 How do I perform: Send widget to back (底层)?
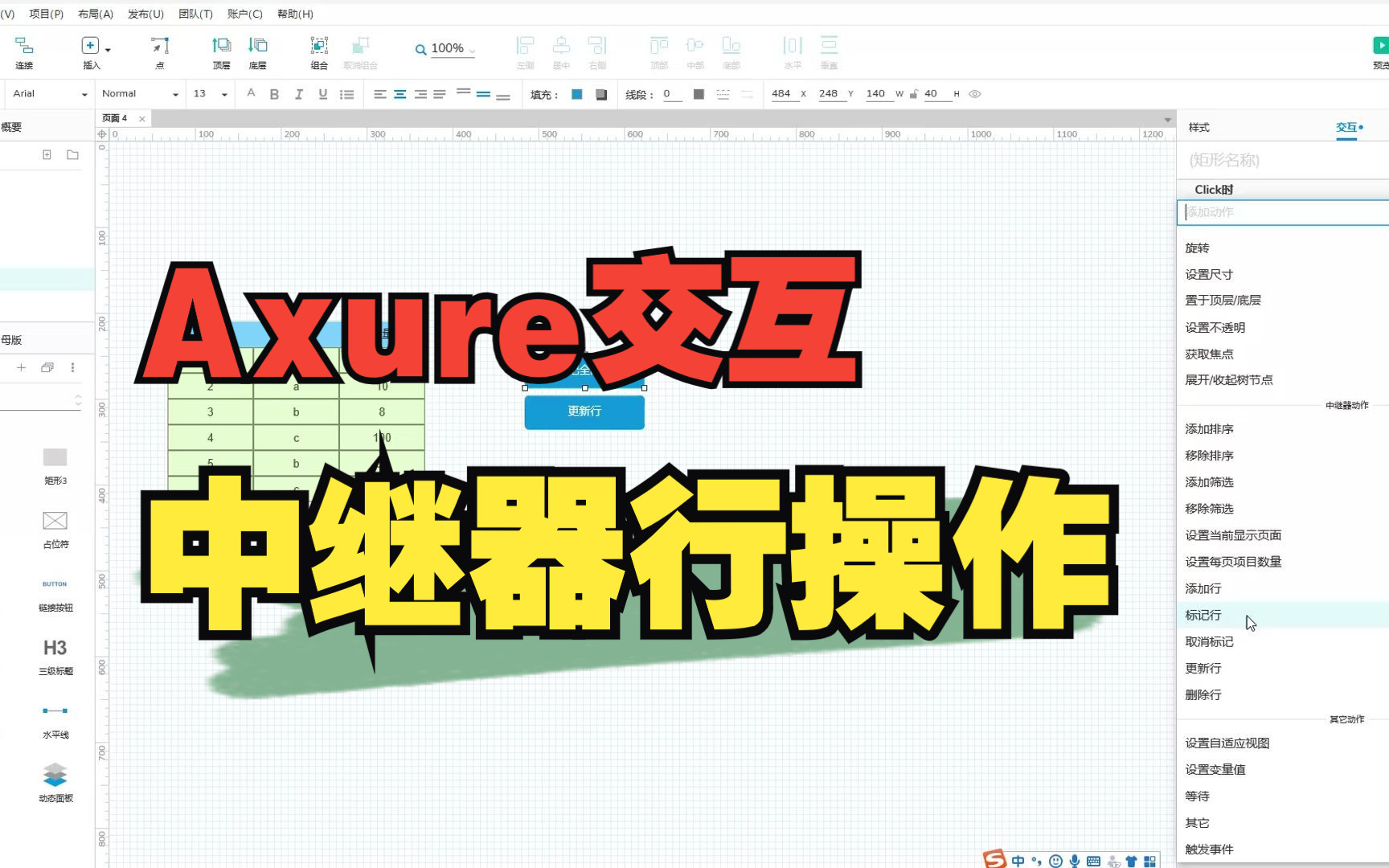tap(257, 52)
